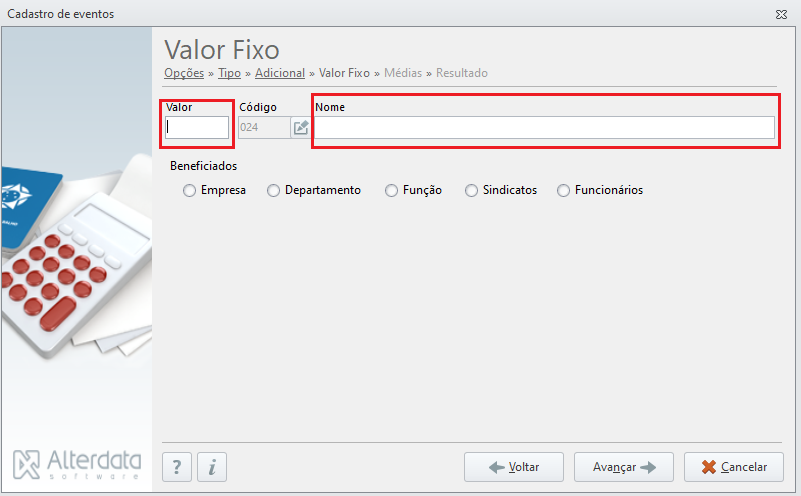Open the italic i information button
The height and width of the screenshot is (496, 801).
[212, 467]
